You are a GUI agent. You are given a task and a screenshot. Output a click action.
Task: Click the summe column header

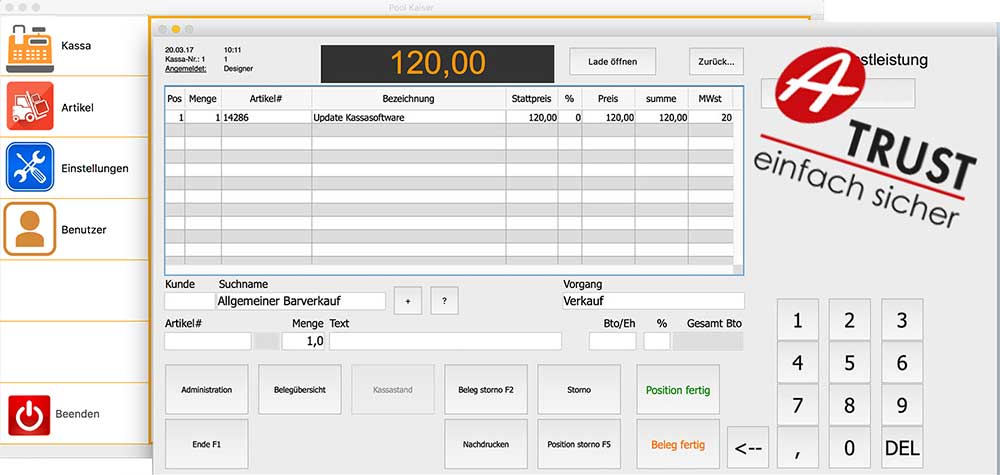(661, 99)
